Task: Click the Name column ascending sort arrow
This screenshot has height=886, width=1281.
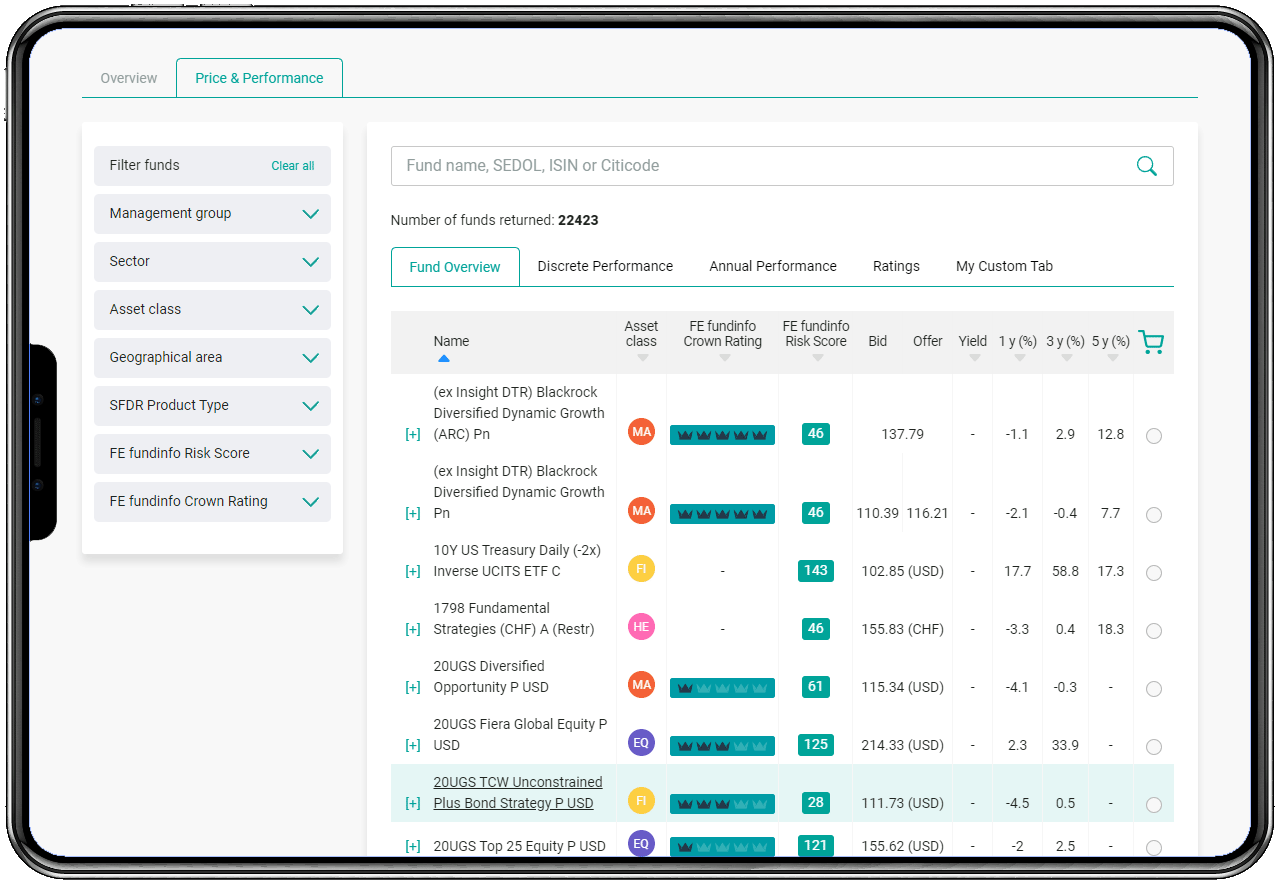Action: (444, 358)
